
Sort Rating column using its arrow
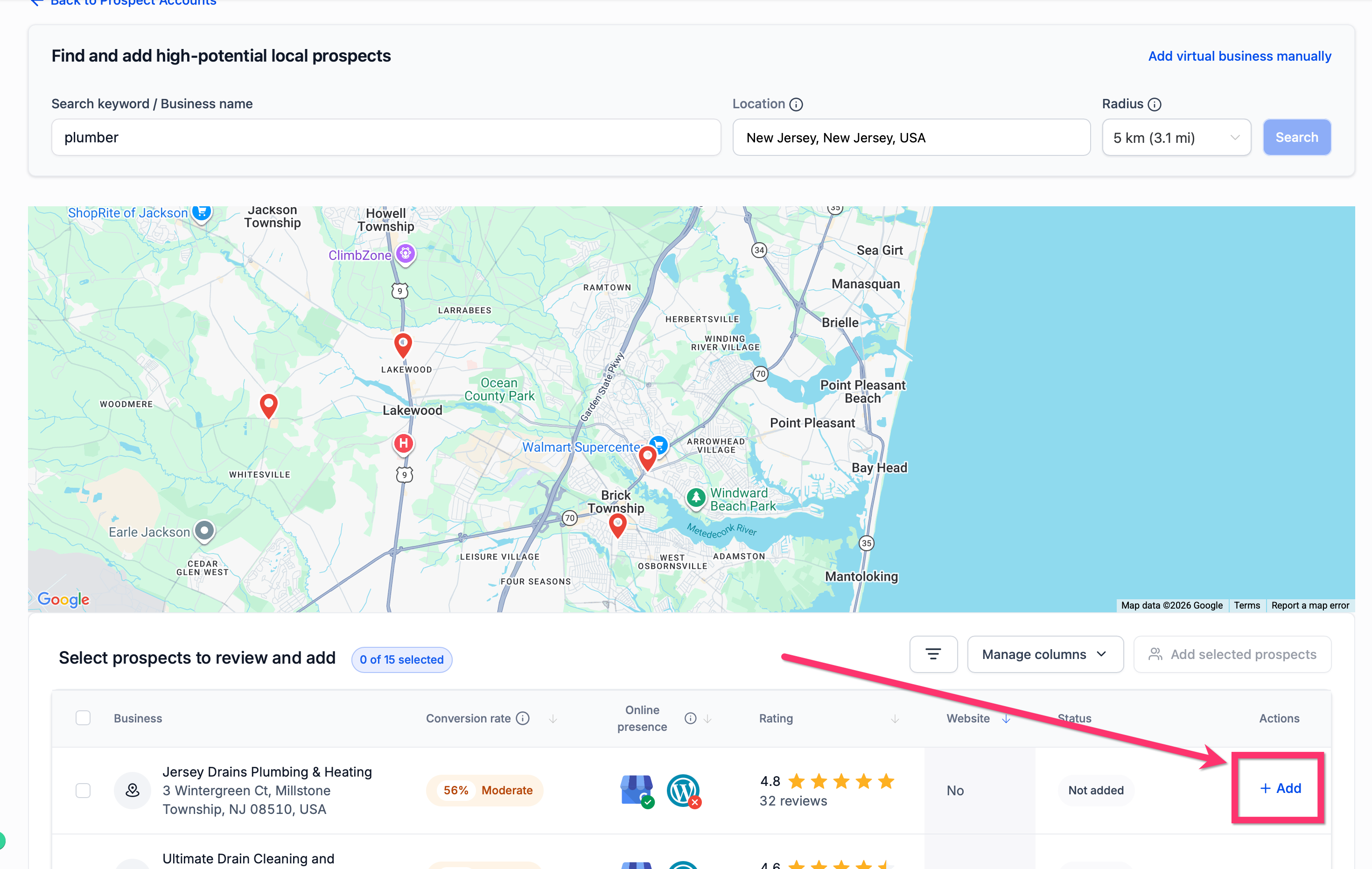[x=895, y=719]
